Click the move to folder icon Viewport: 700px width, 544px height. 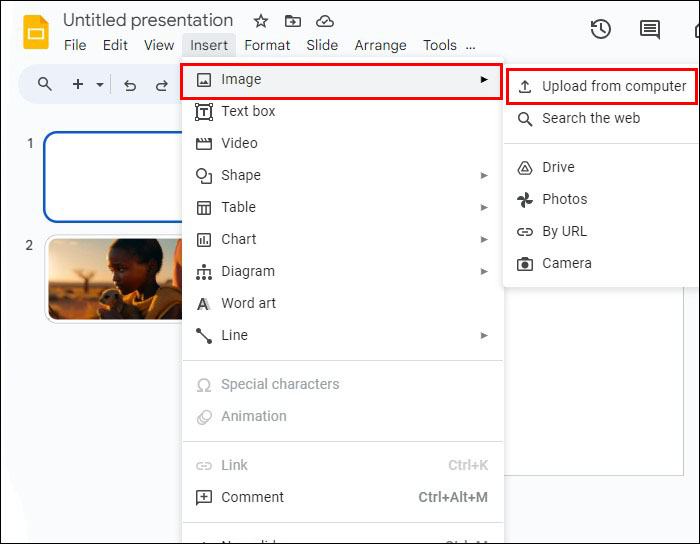293,21
